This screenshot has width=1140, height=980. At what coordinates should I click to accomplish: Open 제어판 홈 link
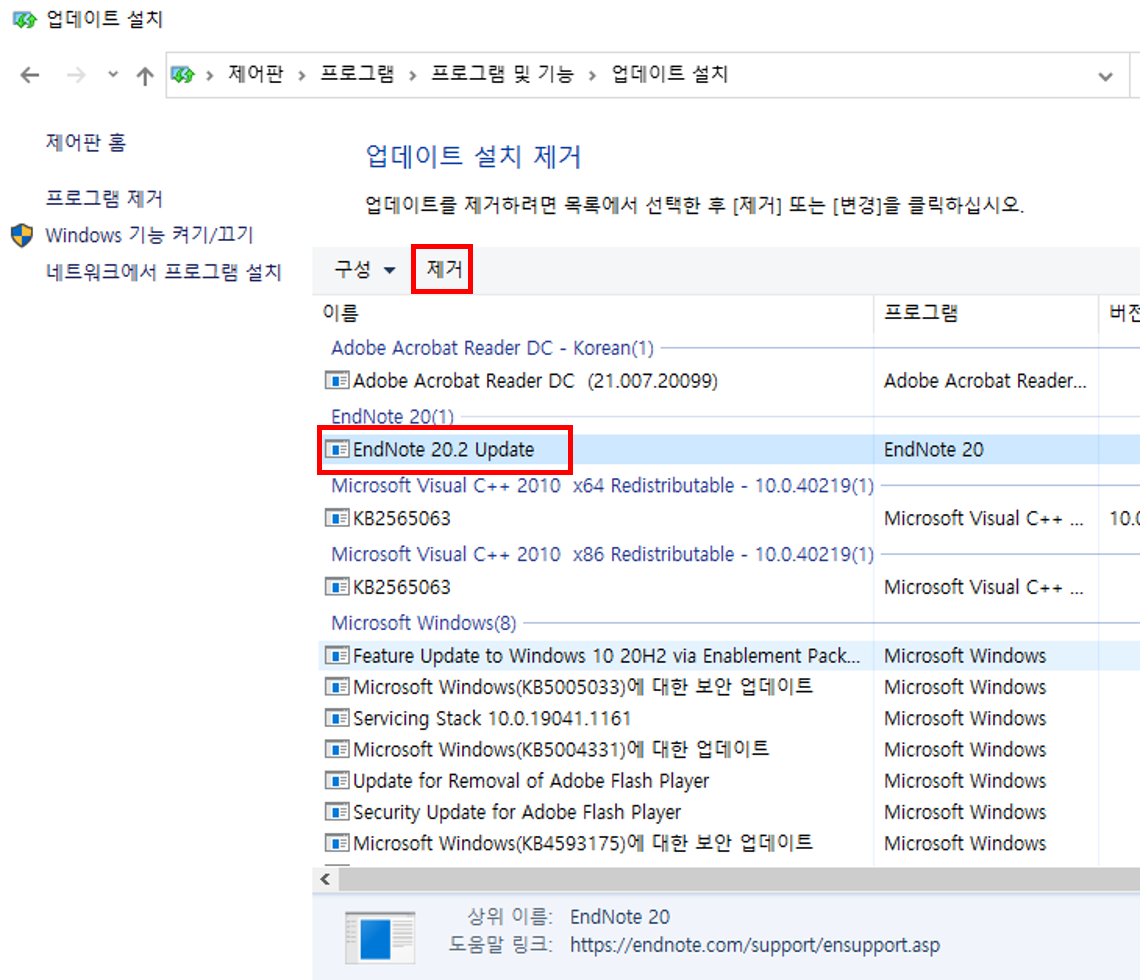(86, 142)
